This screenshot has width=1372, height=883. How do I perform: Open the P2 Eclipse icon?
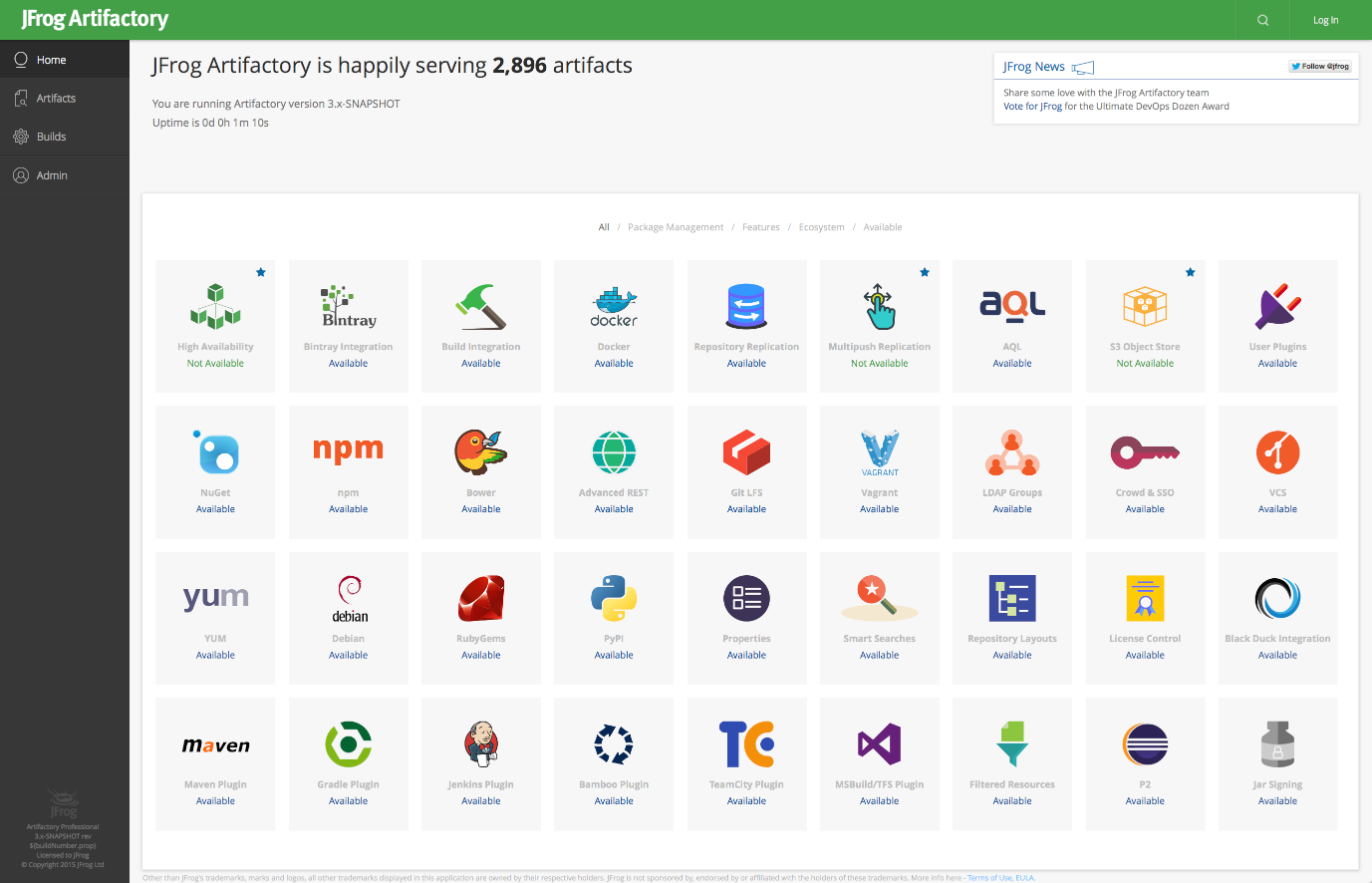pos(1145,743)
